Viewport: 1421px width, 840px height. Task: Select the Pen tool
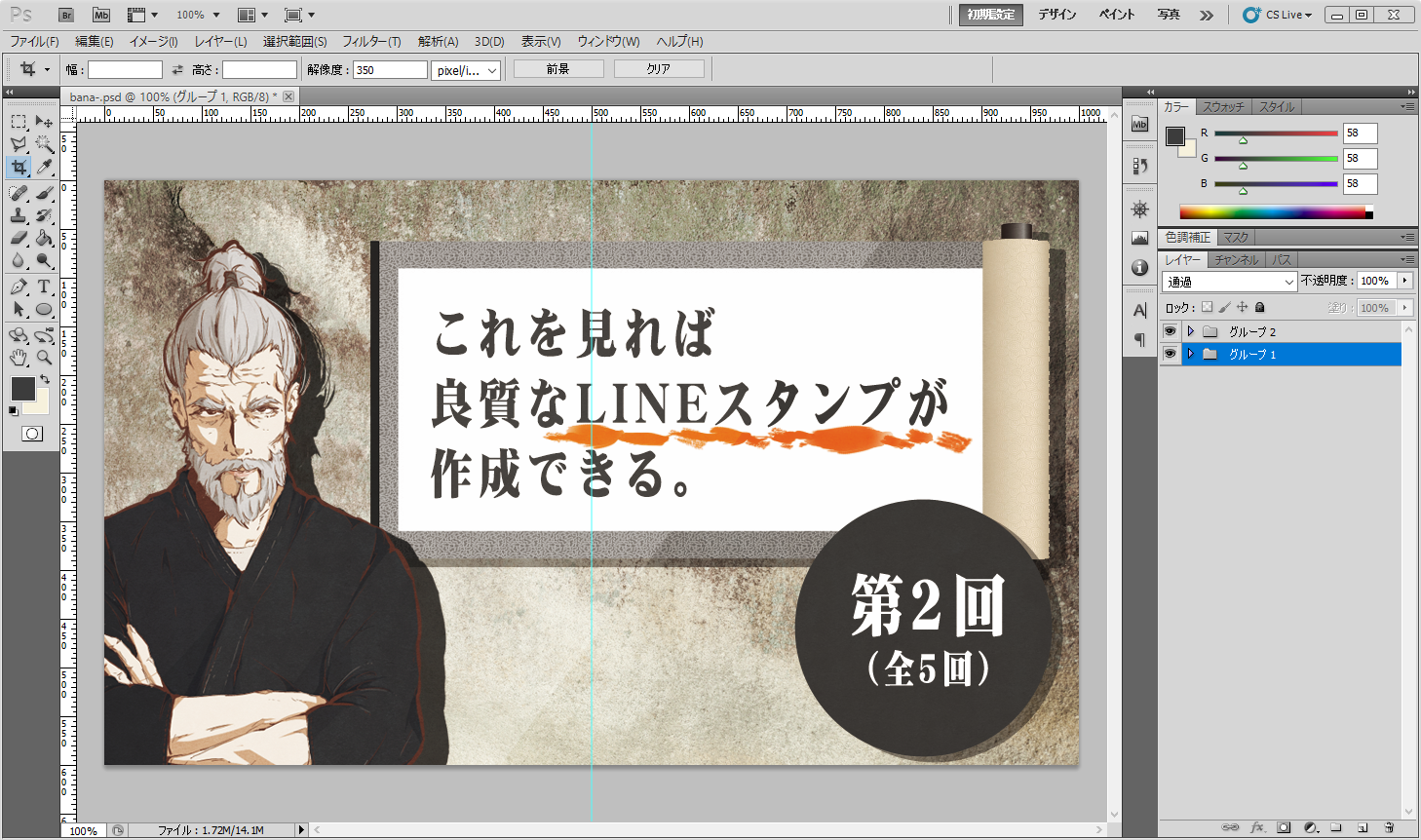[19, 286]
